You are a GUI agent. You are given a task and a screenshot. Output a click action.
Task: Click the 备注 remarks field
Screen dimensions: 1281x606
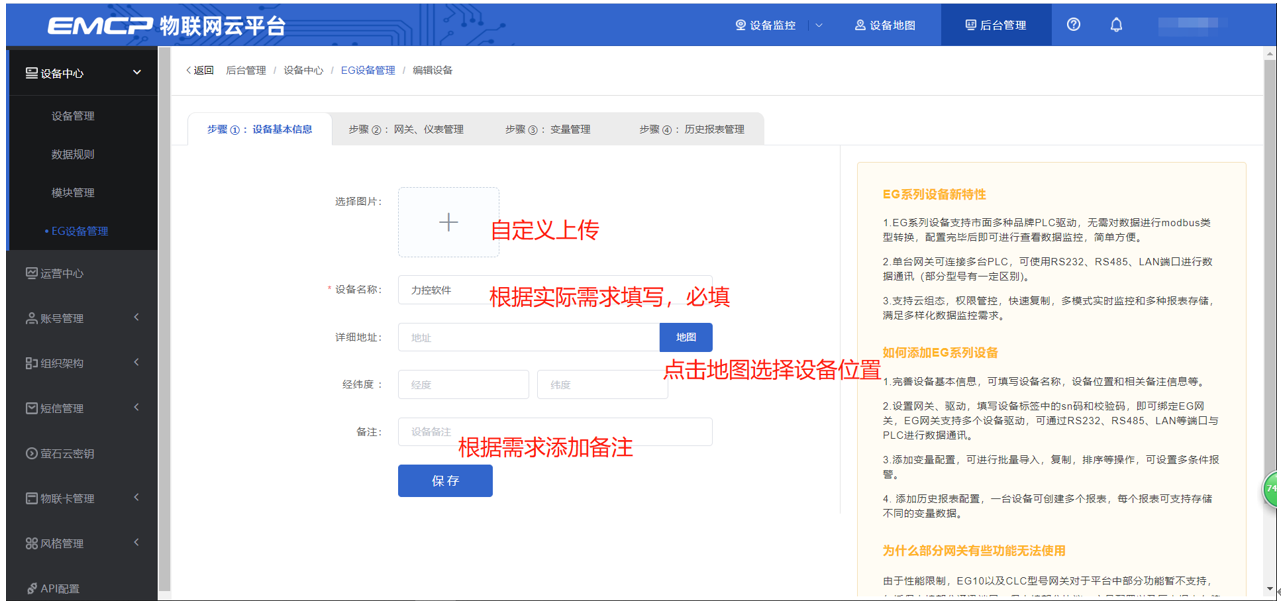click(555, 432)
